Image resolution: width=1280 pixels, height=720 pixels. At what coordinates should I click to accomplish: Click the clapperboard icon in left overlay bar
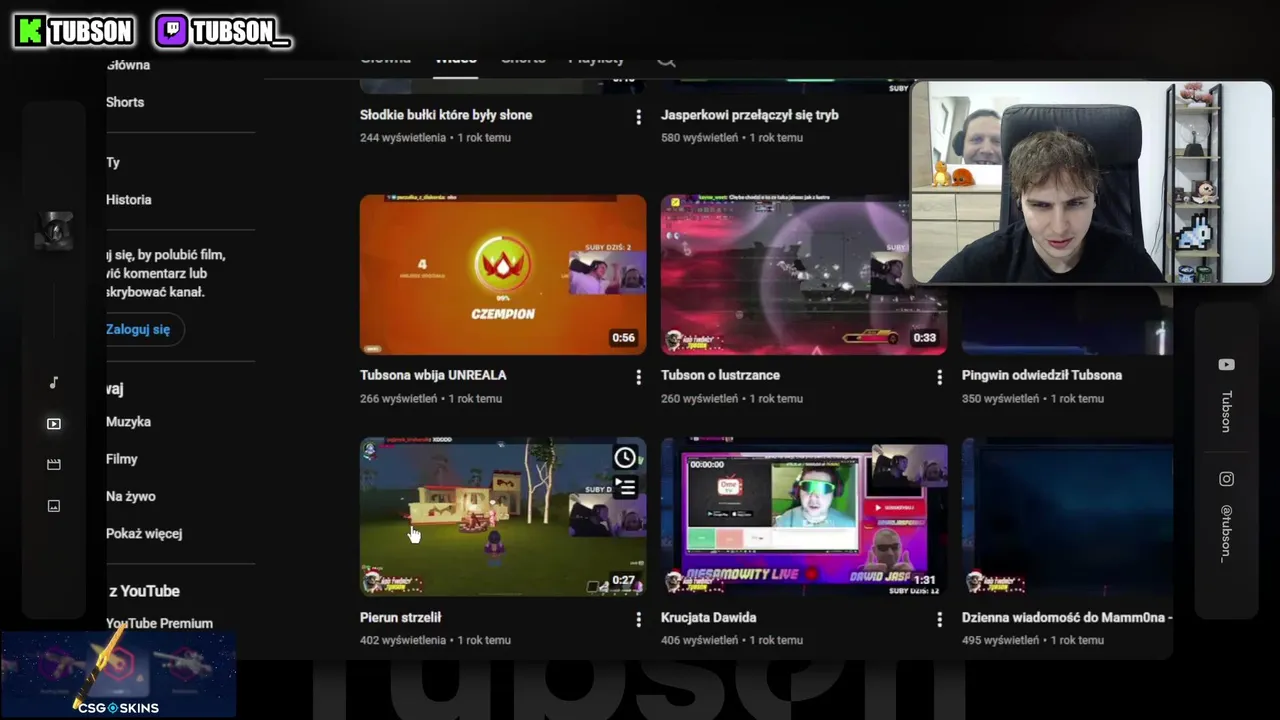click(x=54, y=465)
